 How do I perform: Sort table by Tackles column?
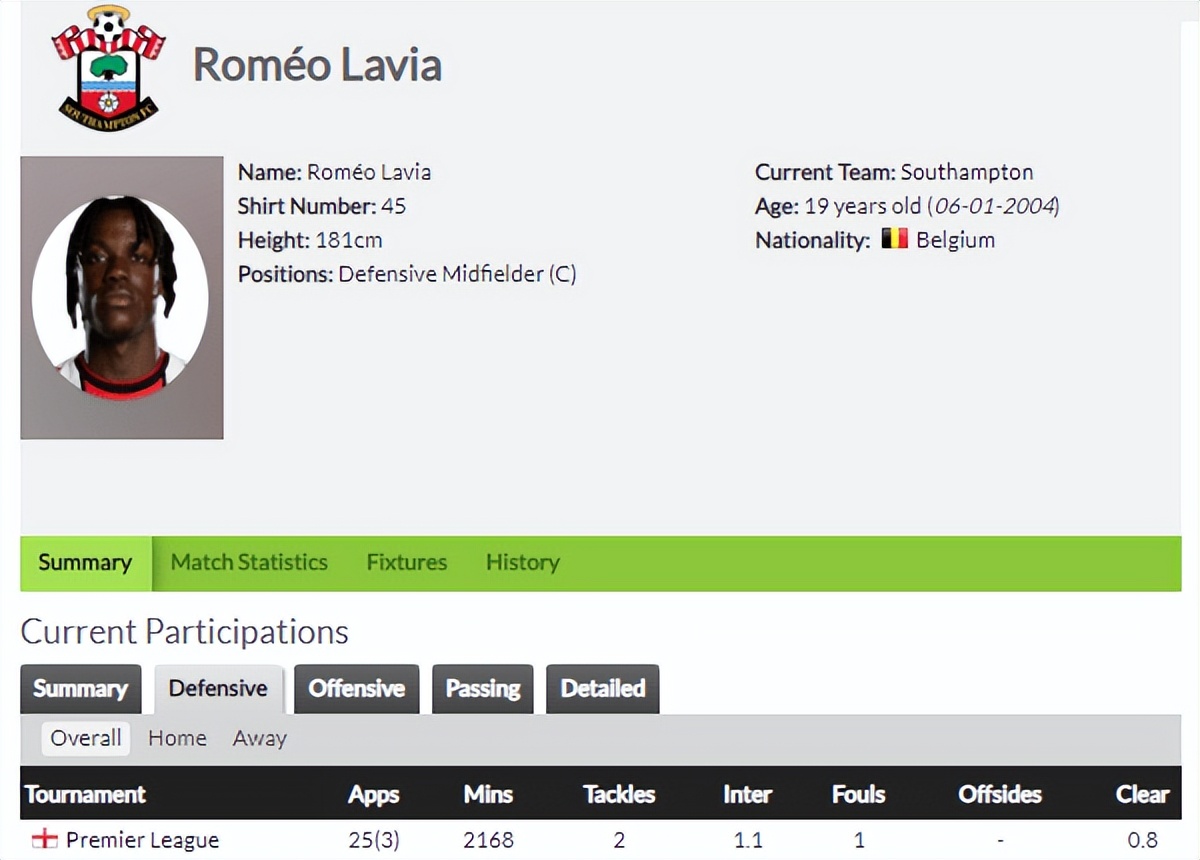pos(619,795)
